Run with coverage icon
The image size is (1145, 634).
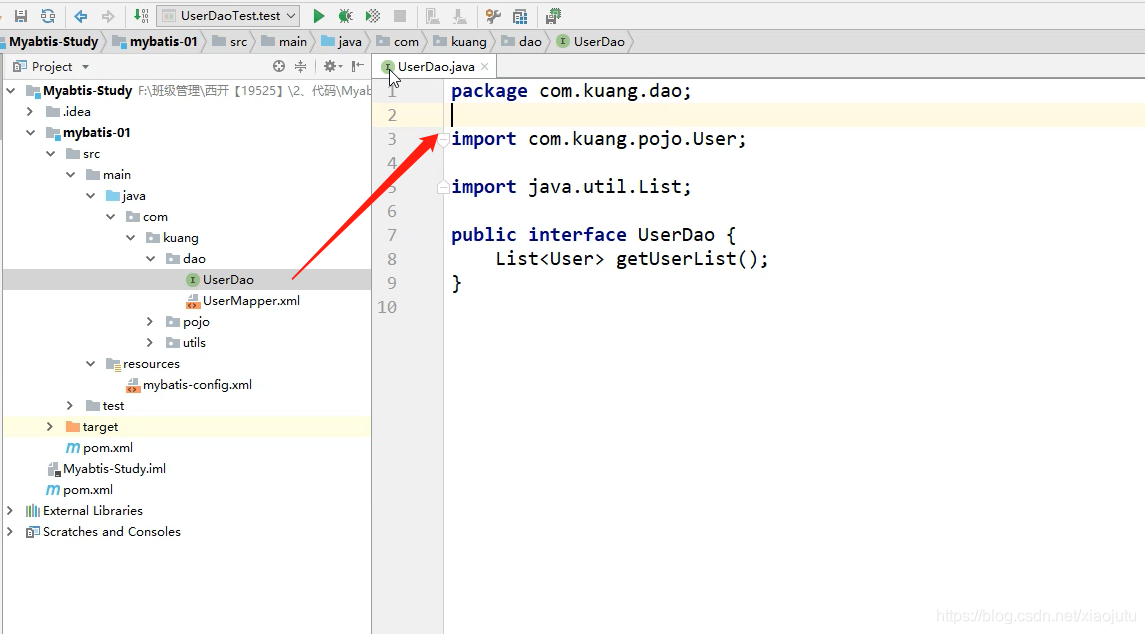[372, 15]
